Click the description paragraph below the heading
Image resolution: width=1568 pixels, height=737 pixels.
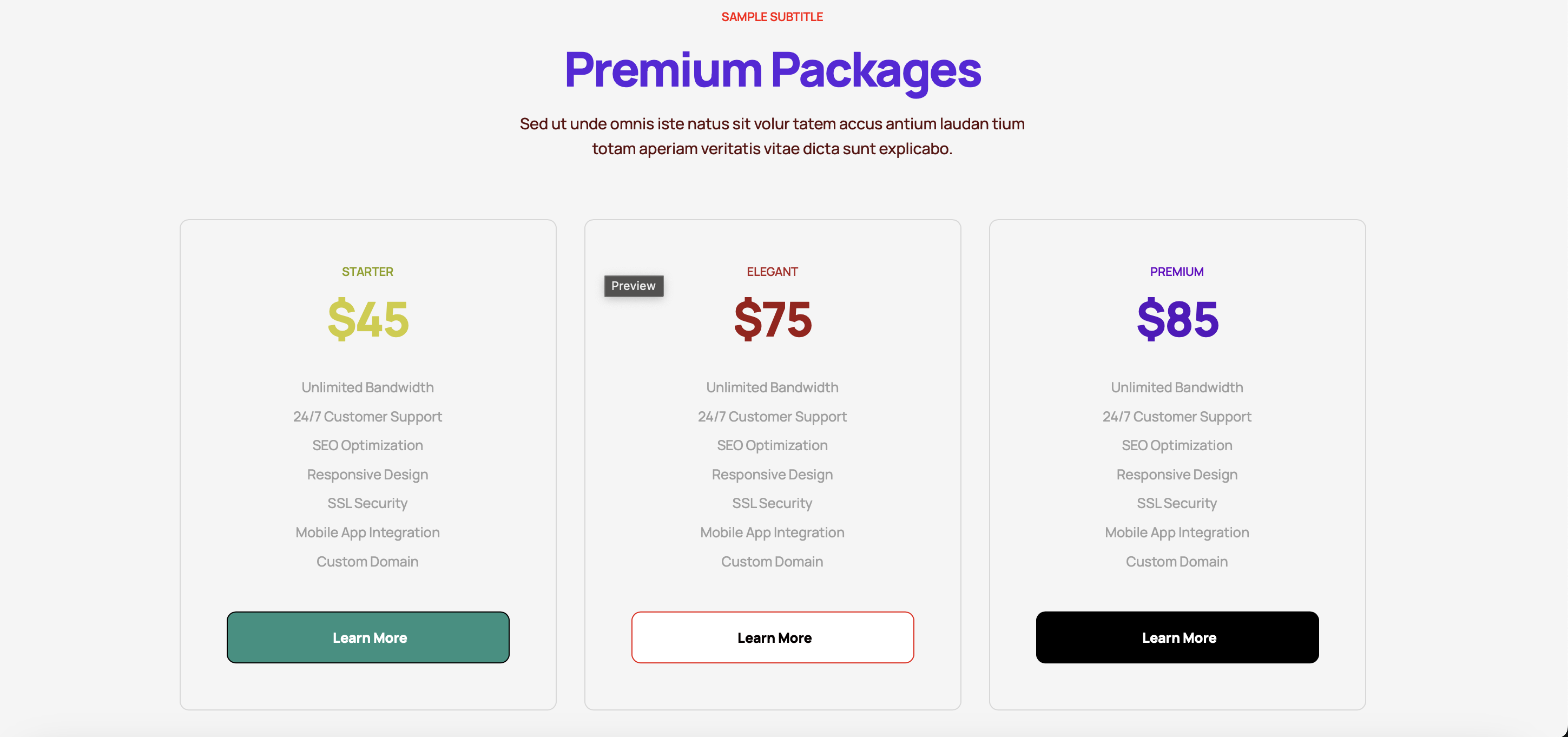[x=772, y=136]
